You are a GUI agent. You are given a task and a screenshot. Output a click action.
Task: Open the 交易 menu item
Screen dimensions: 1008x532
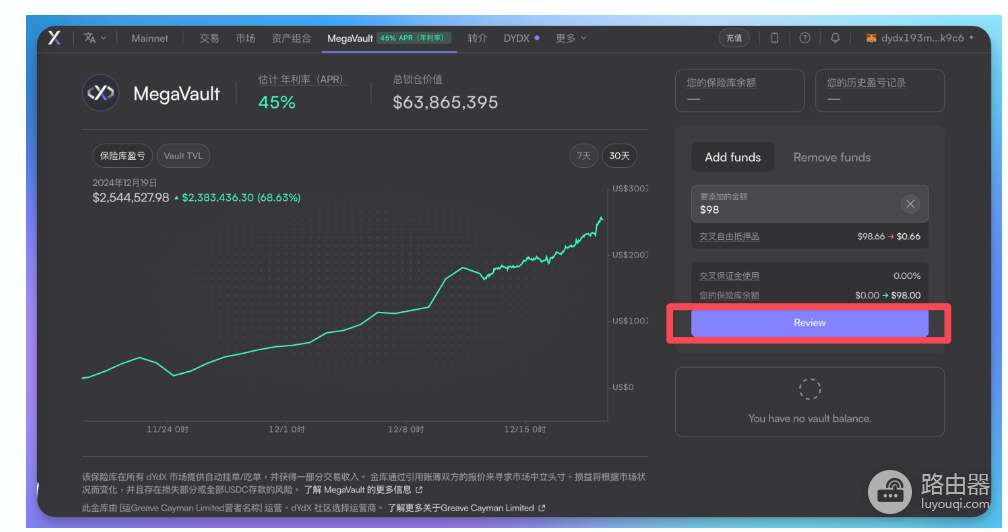coord(209,39)
